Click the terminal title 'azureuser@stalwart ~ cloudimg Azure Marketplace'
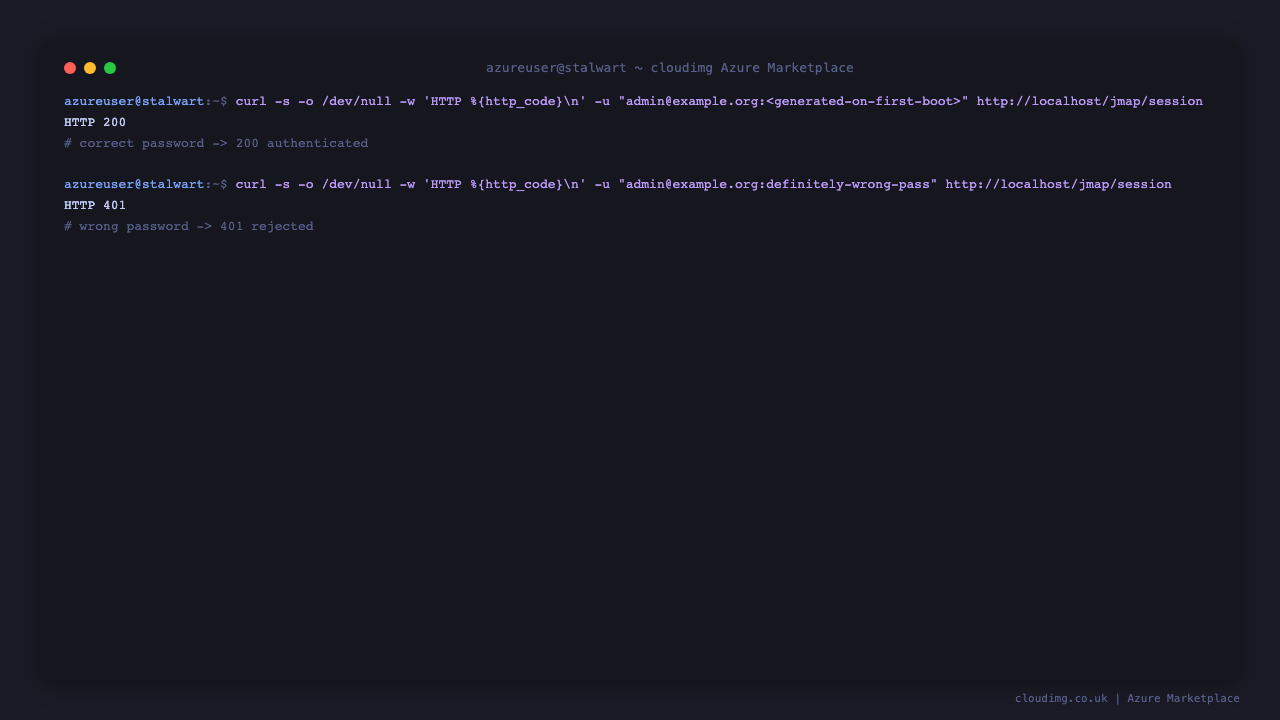 [x=670, y=68]
